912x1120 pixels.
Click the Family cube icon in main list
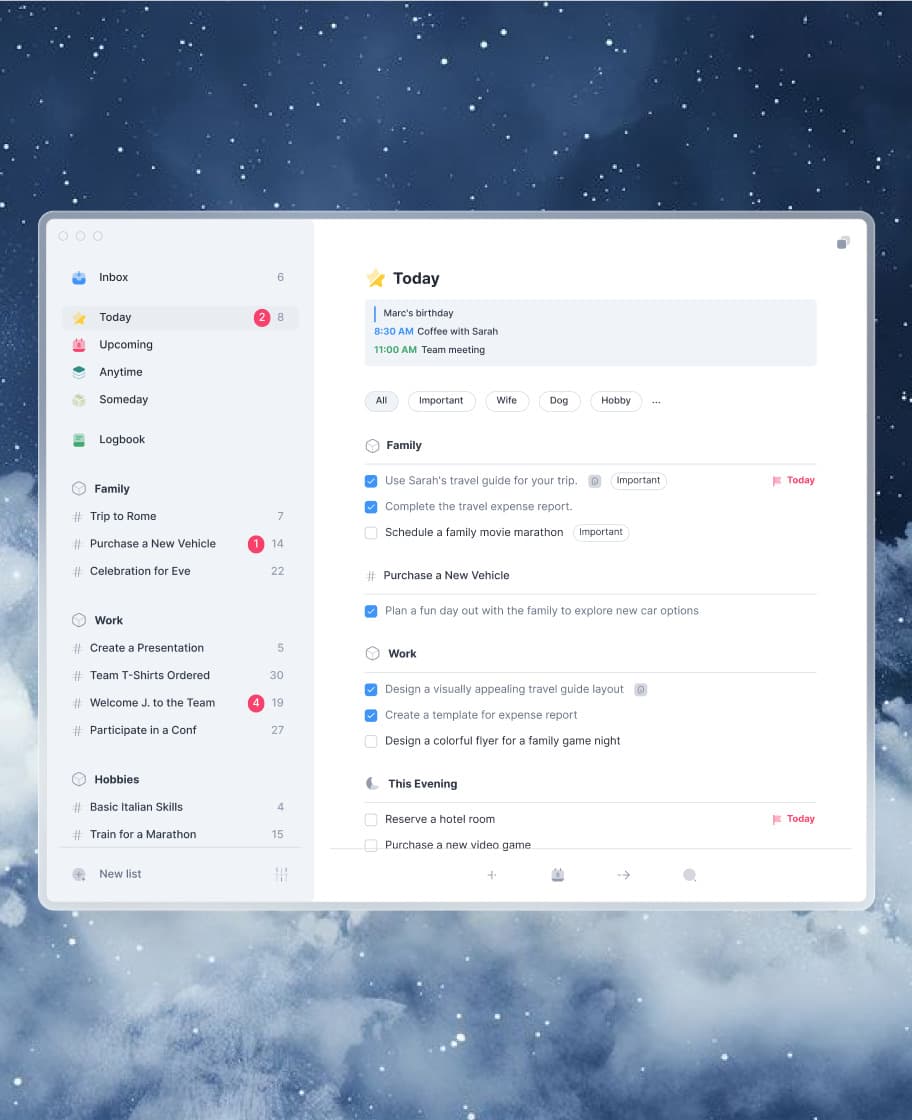tap(372, 446)
